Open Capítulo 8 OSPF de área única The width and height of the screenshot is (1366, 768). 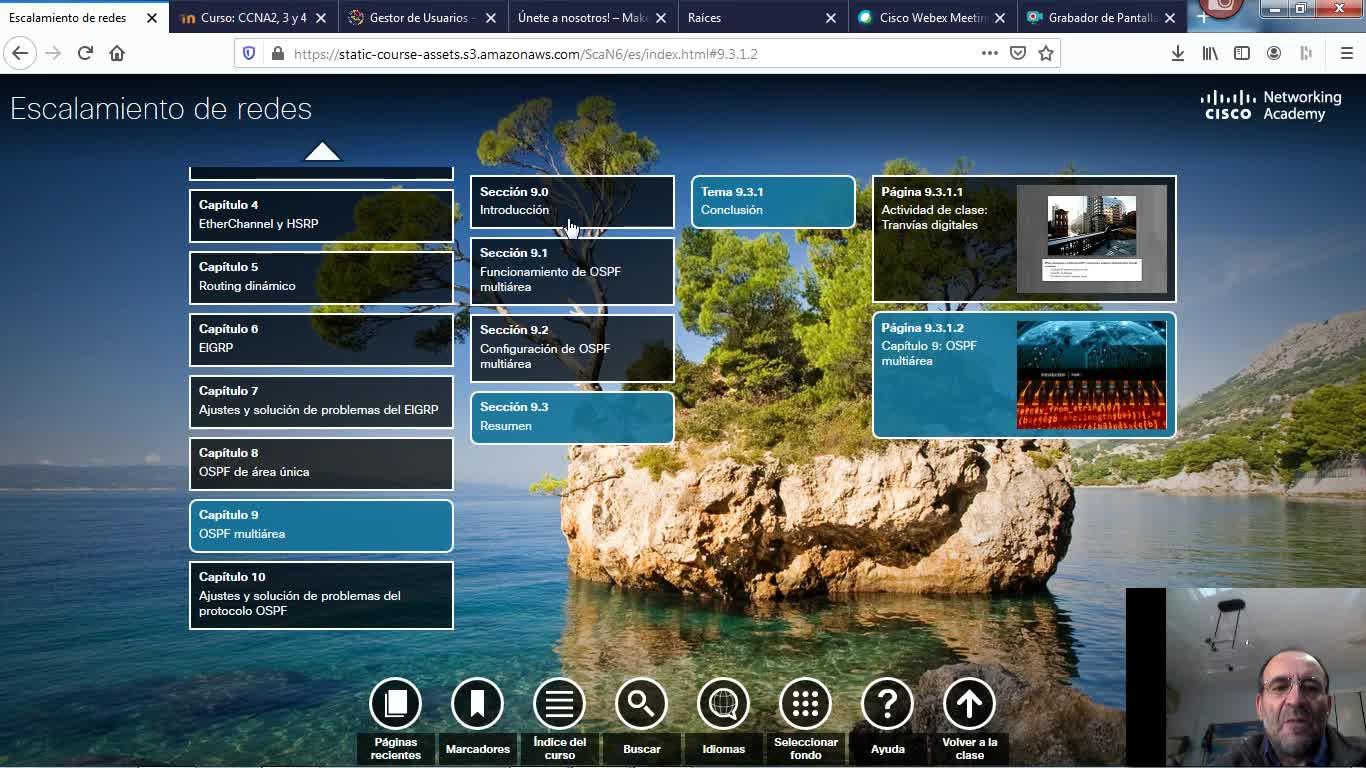click(x=321, y=463)
